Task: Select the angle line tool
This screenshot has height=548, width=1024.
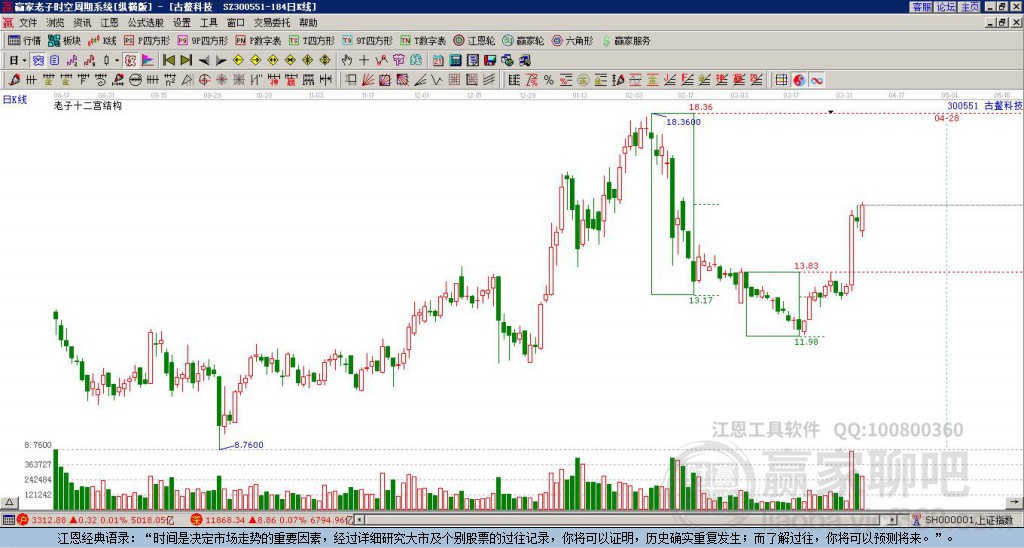Action: [420, 80]
